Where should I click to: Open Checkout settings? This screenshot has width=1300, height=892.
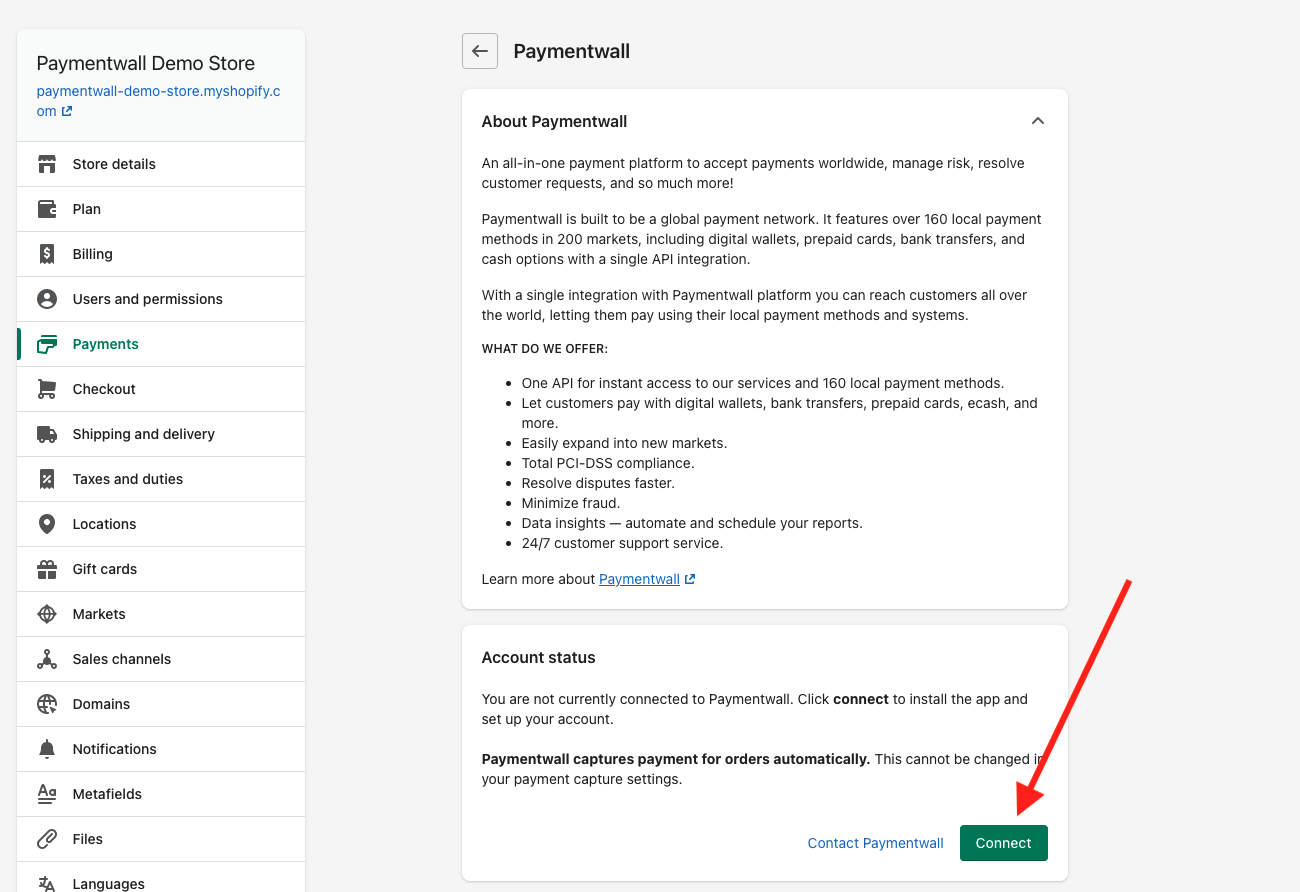[161, 389]
